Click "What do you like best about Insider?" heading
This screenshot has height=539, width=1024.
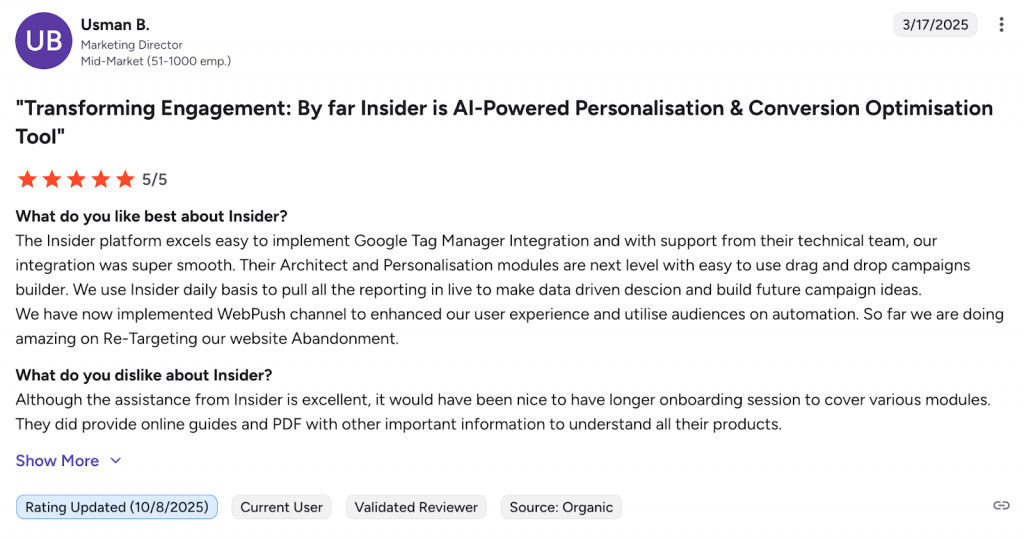[x=152, y=217]
